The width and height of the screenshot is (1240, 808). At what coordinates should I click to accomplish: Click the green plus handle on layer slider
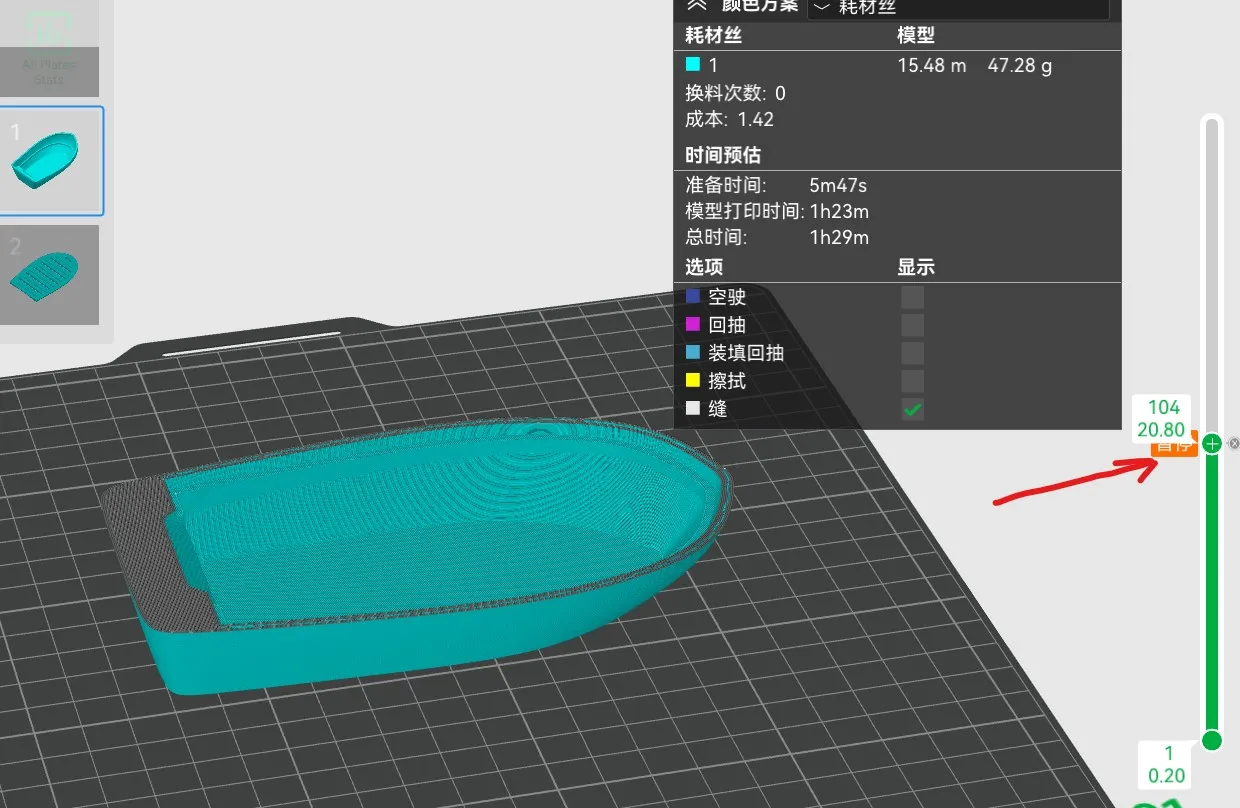click(1212, 443)
